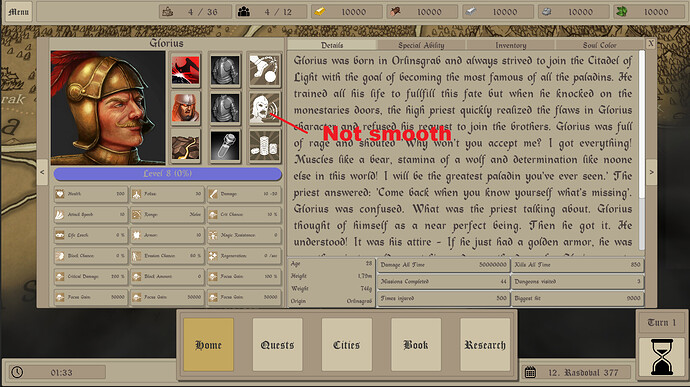Switch to the Special Ability tab
The height and width of the screenshot is (387, 690).
pyautogui.click(x=421, y=45)
